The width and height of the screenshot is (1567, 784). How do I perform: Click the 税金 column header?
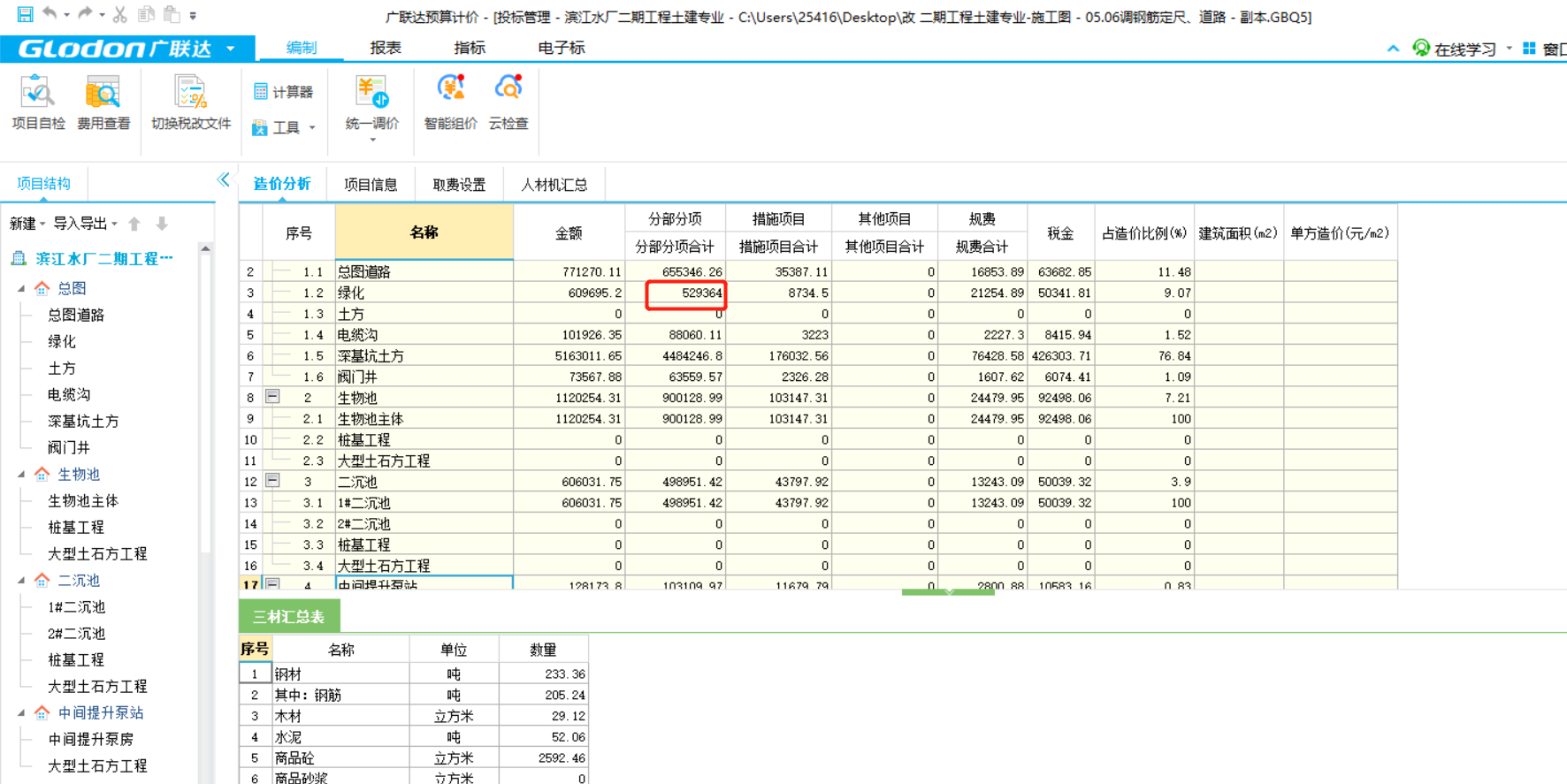point(1060,232)
